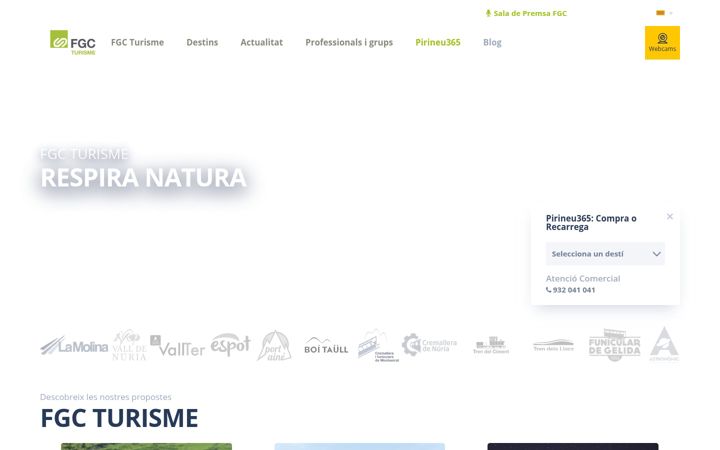Click the Atenció Comercial label

[583, 278]
